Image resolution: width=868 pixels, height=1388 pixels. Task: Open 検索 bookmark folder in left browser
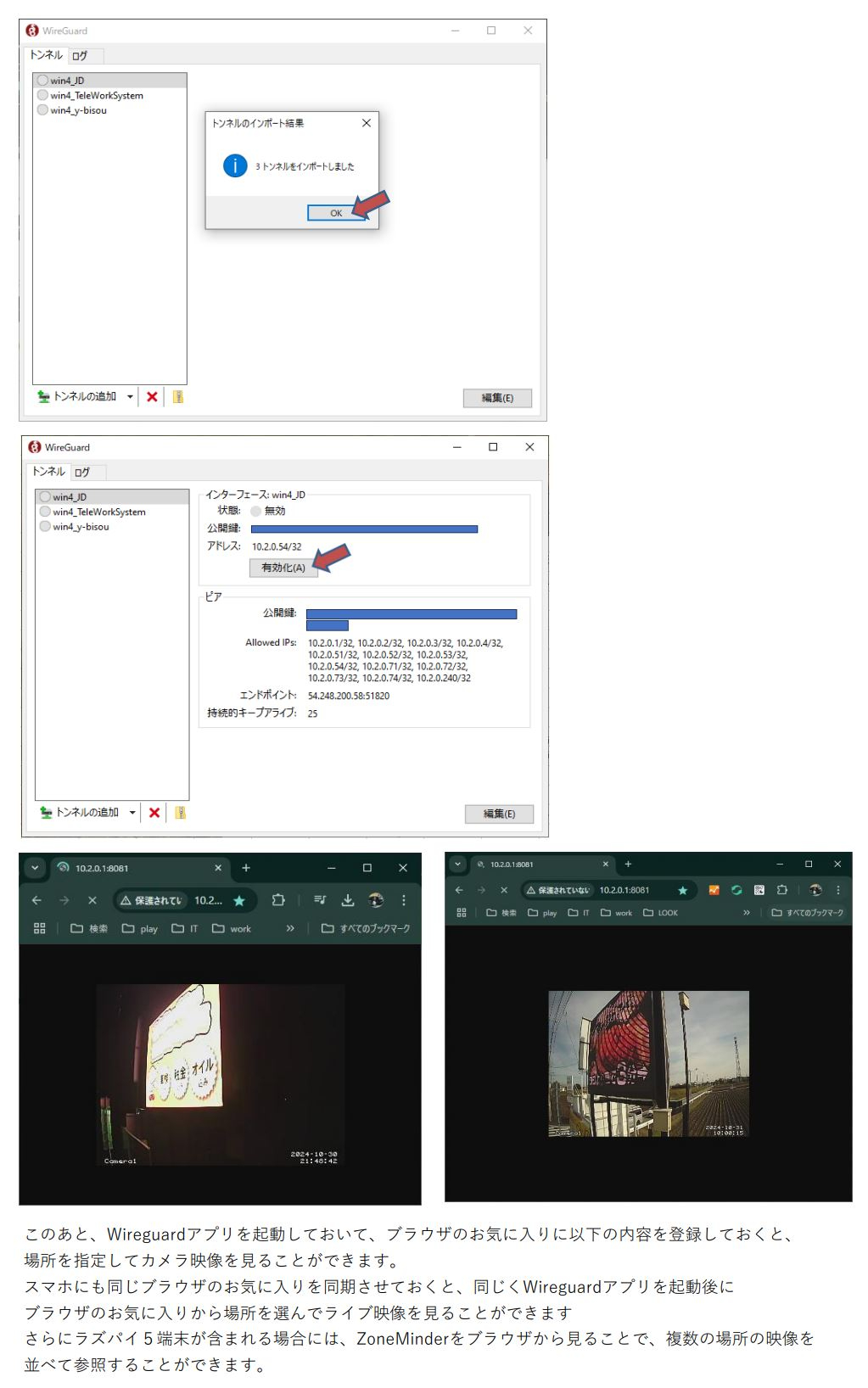pos(89,928)
